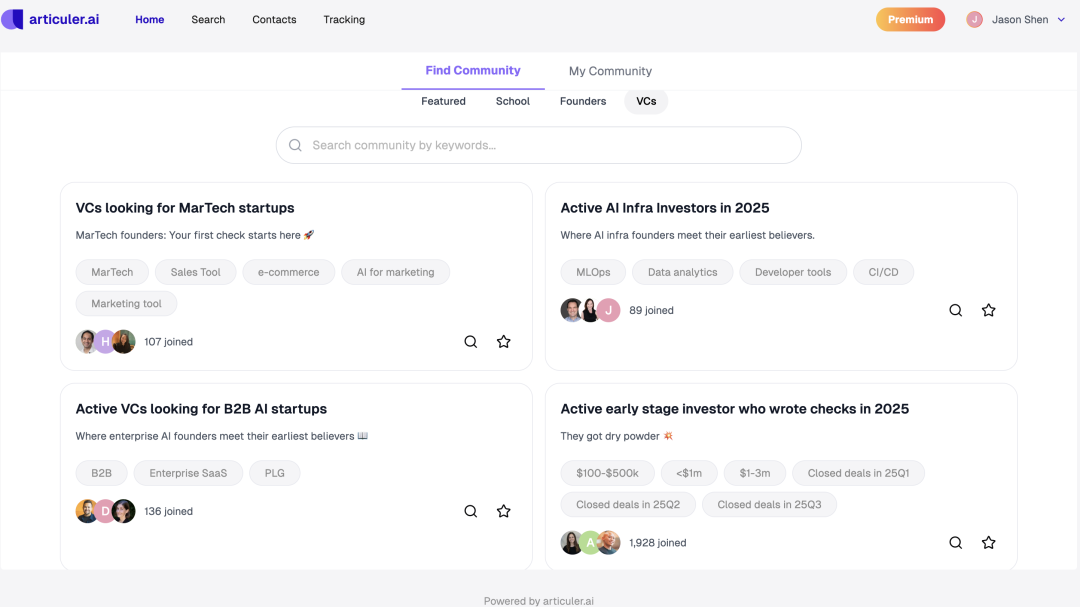
Task: Star the VCs looking for MarTech community
Action: [x=504, y=342]
